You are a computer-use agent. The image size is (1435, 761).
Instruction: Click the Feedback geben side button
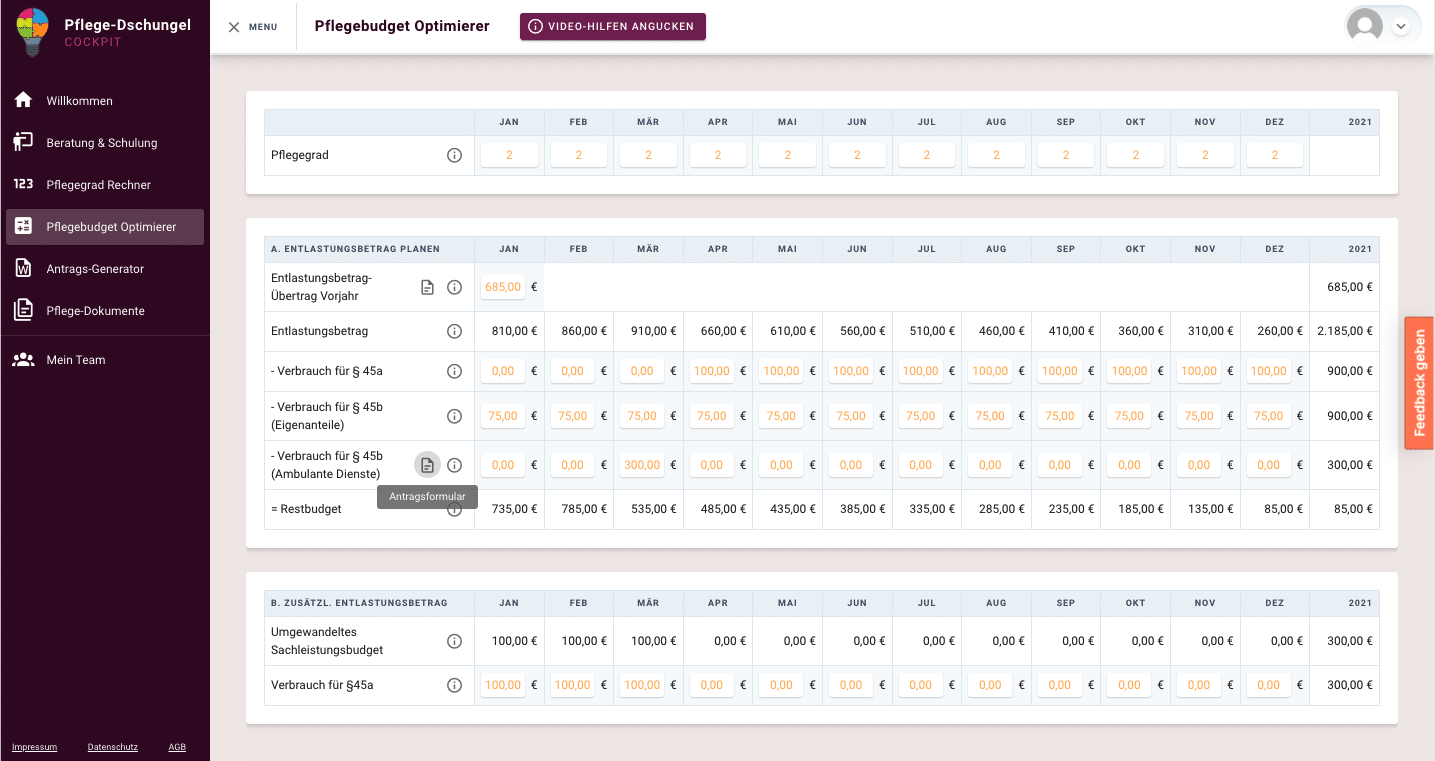(x=1419, y=383)
